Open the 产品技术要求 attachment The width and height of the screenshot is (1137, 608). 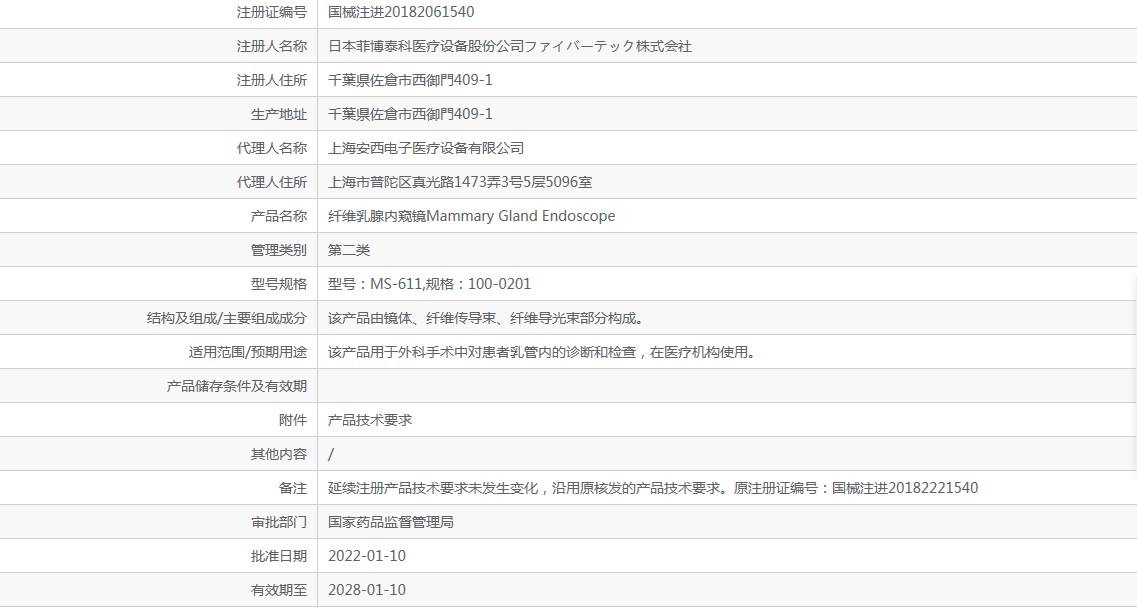tap(370, 420)
